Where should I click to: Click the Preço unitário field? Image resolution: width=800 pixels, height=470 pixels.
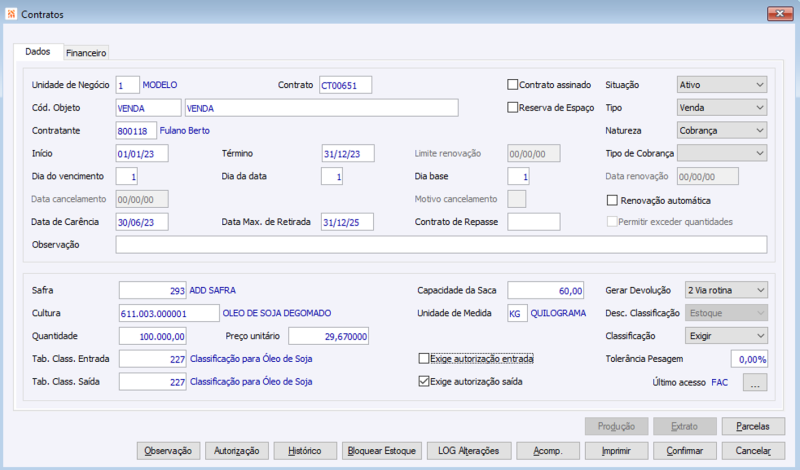(x=329, y=336)
